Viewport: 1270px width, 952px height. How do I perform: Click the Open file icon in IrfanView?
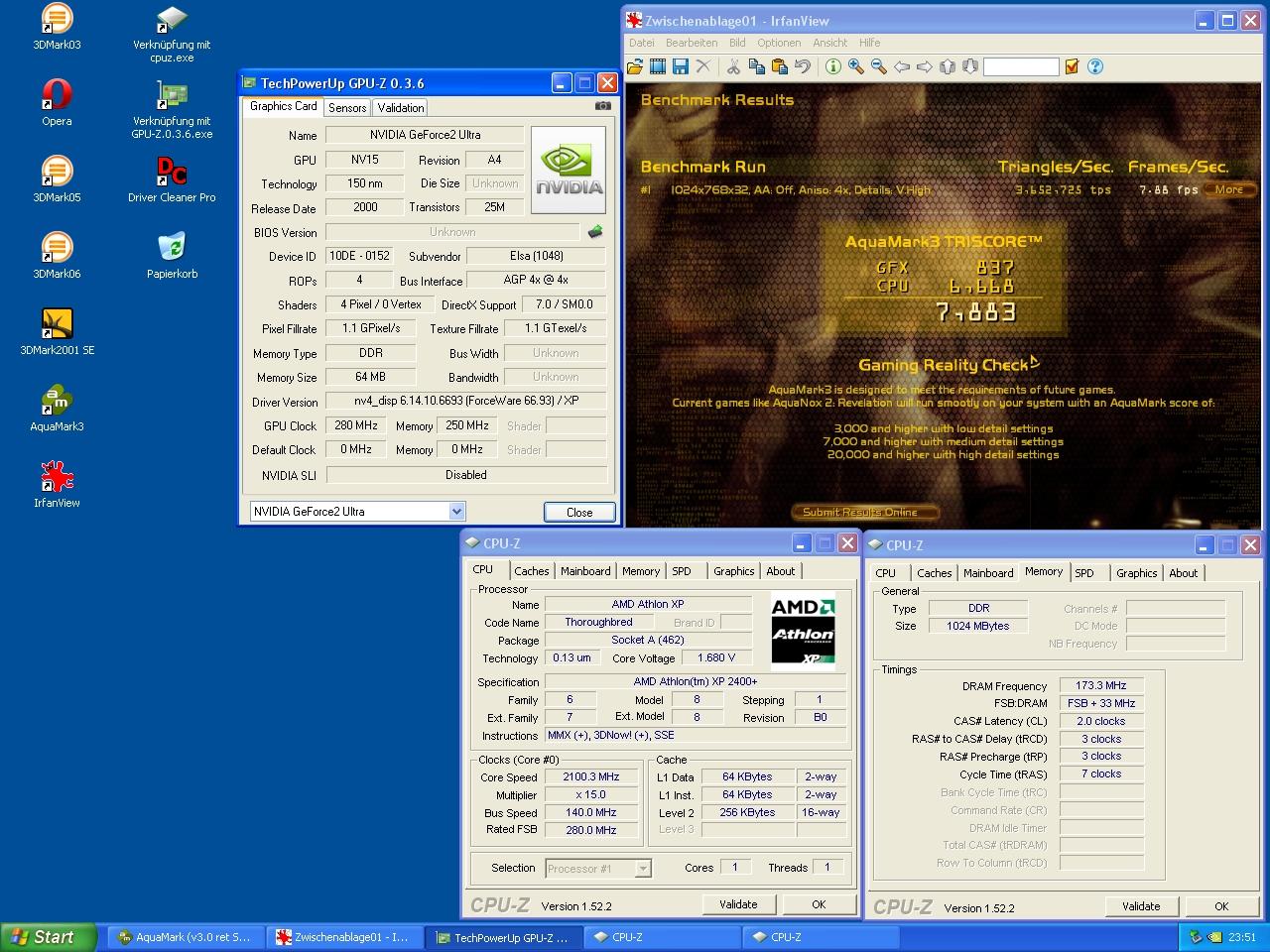[x=635, y=66]
